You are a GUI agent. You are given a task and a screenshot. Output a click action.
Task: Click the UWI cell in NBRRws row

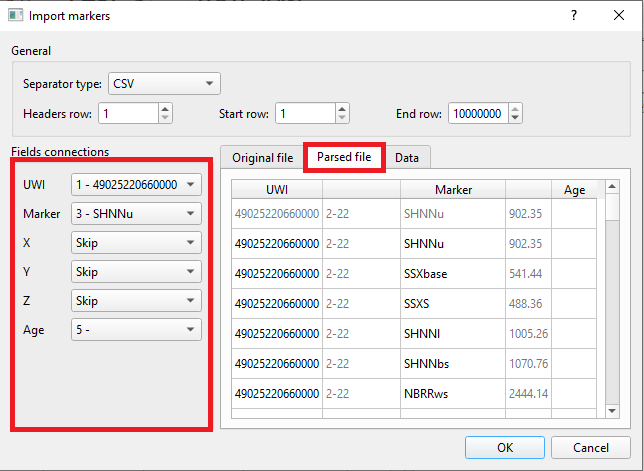[x=277, y=393]
